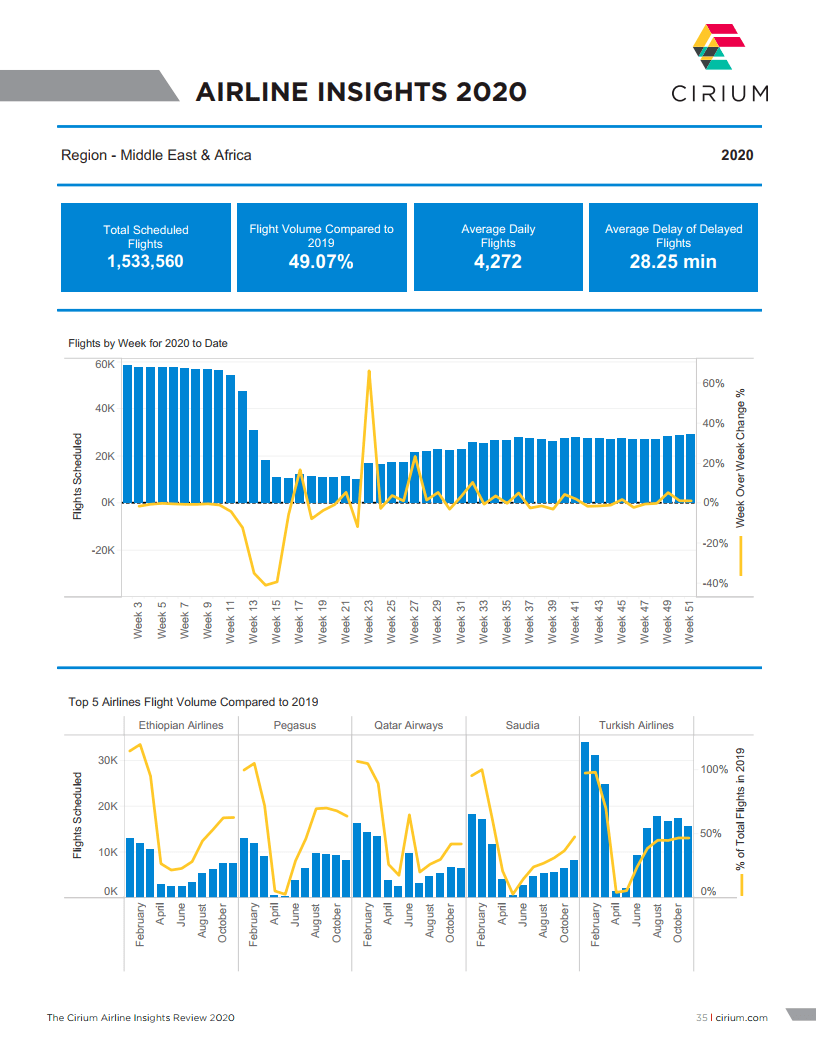Select the Week 17 axis label
Viewport: 816px width, 1056px height.
299,622
